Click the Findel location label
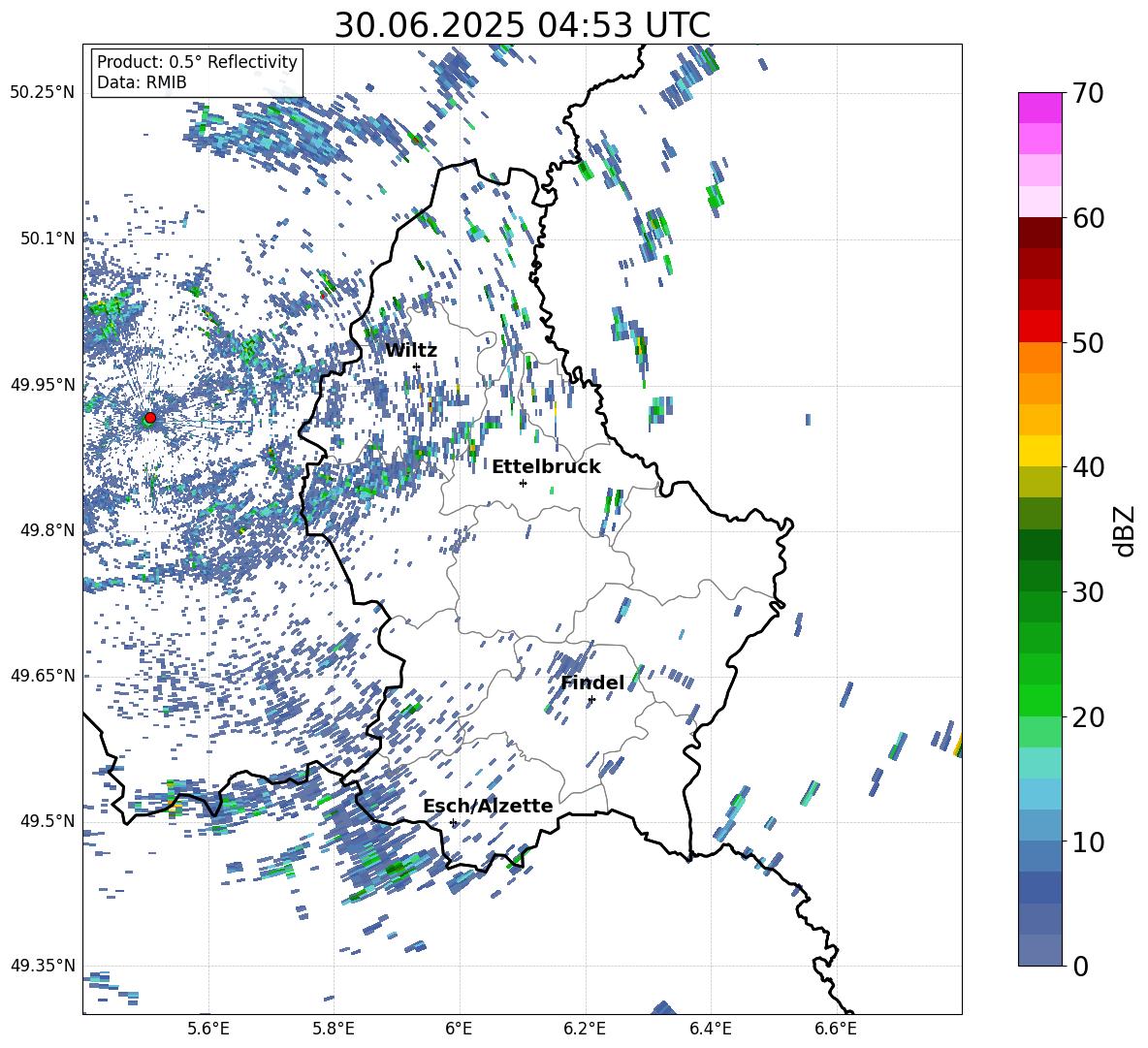 [592, 683]
